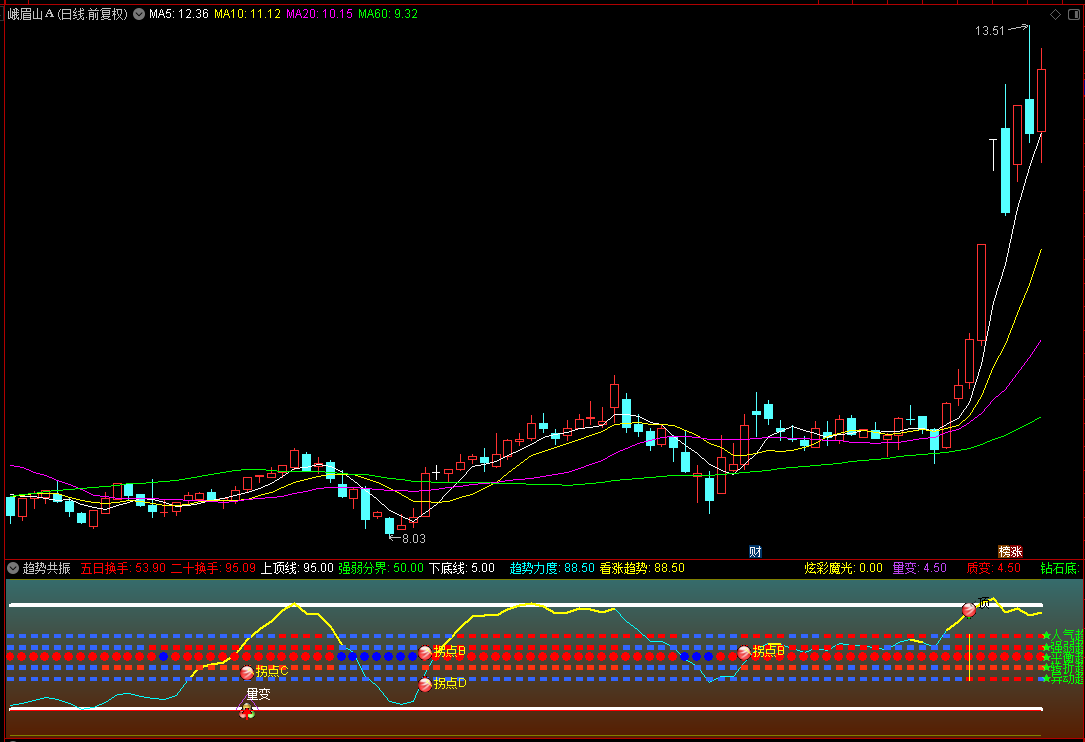The image size is (1085, 742).
Task: Click the red ball marker labeled 拐点C
Action: coord(247,672)
